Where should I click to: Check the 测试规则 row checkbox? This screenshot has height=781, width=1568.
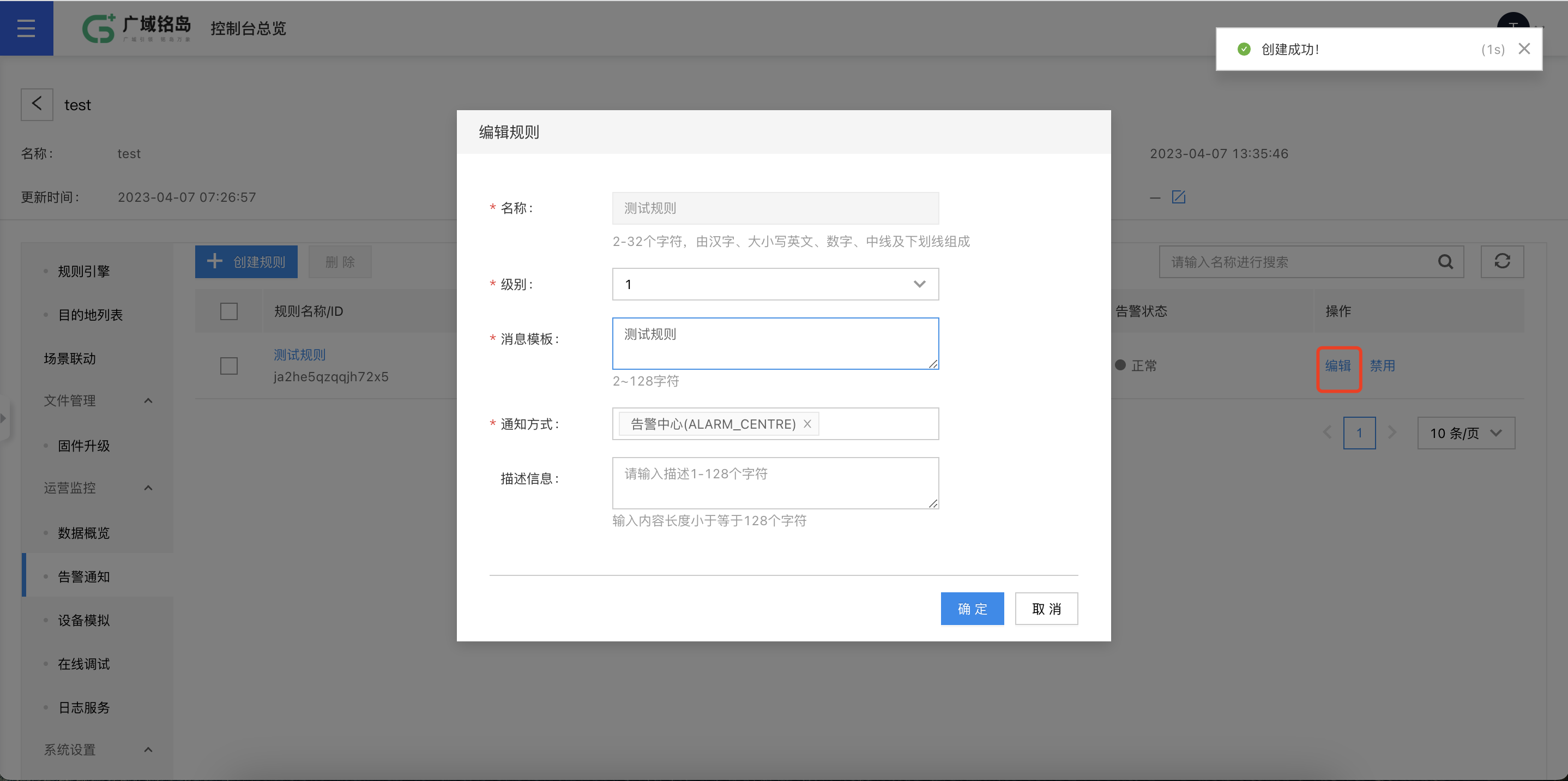[229, 366]
